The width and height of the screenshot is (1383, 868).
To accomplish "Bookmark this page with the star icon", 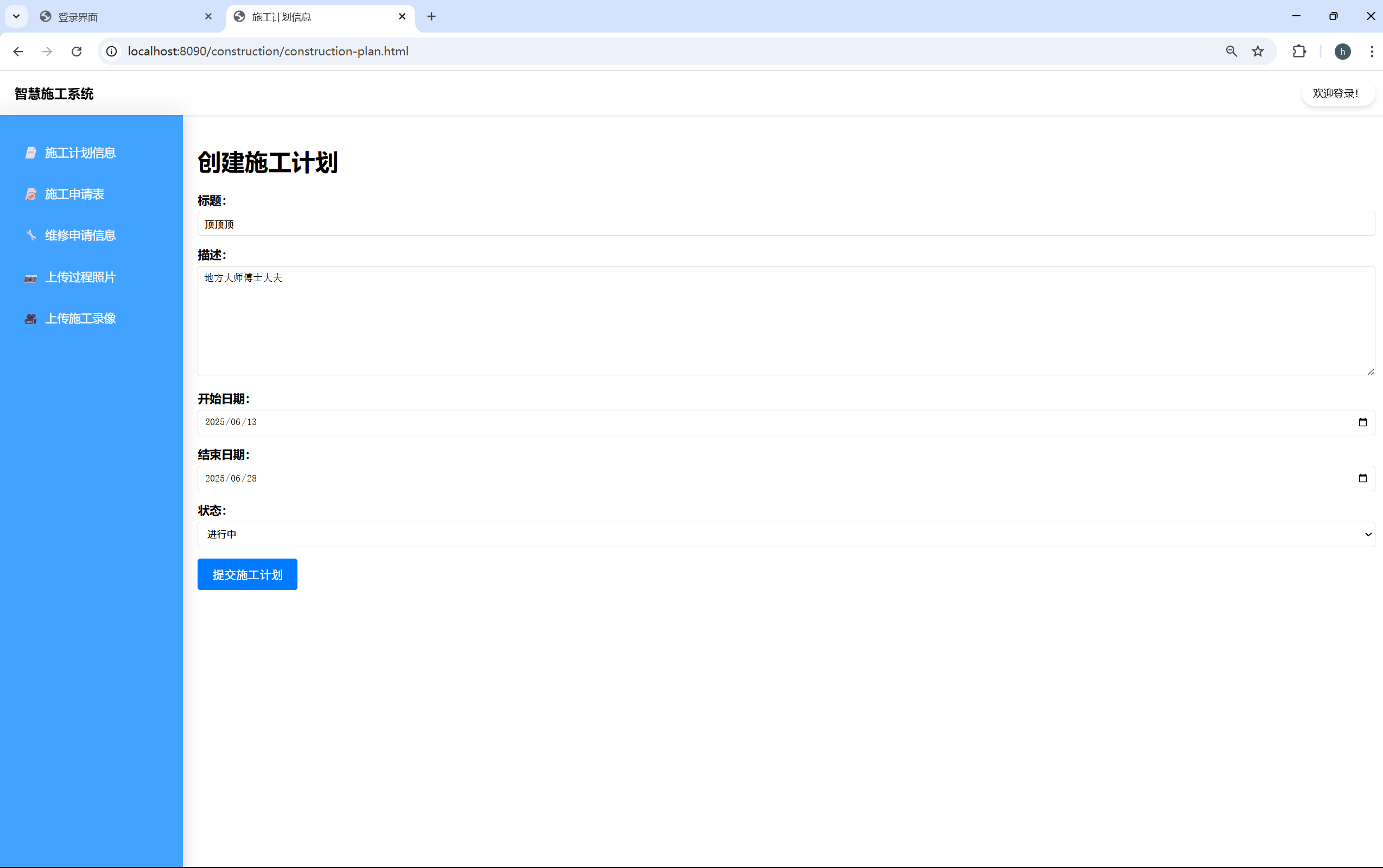I will tap(1257, 52).
